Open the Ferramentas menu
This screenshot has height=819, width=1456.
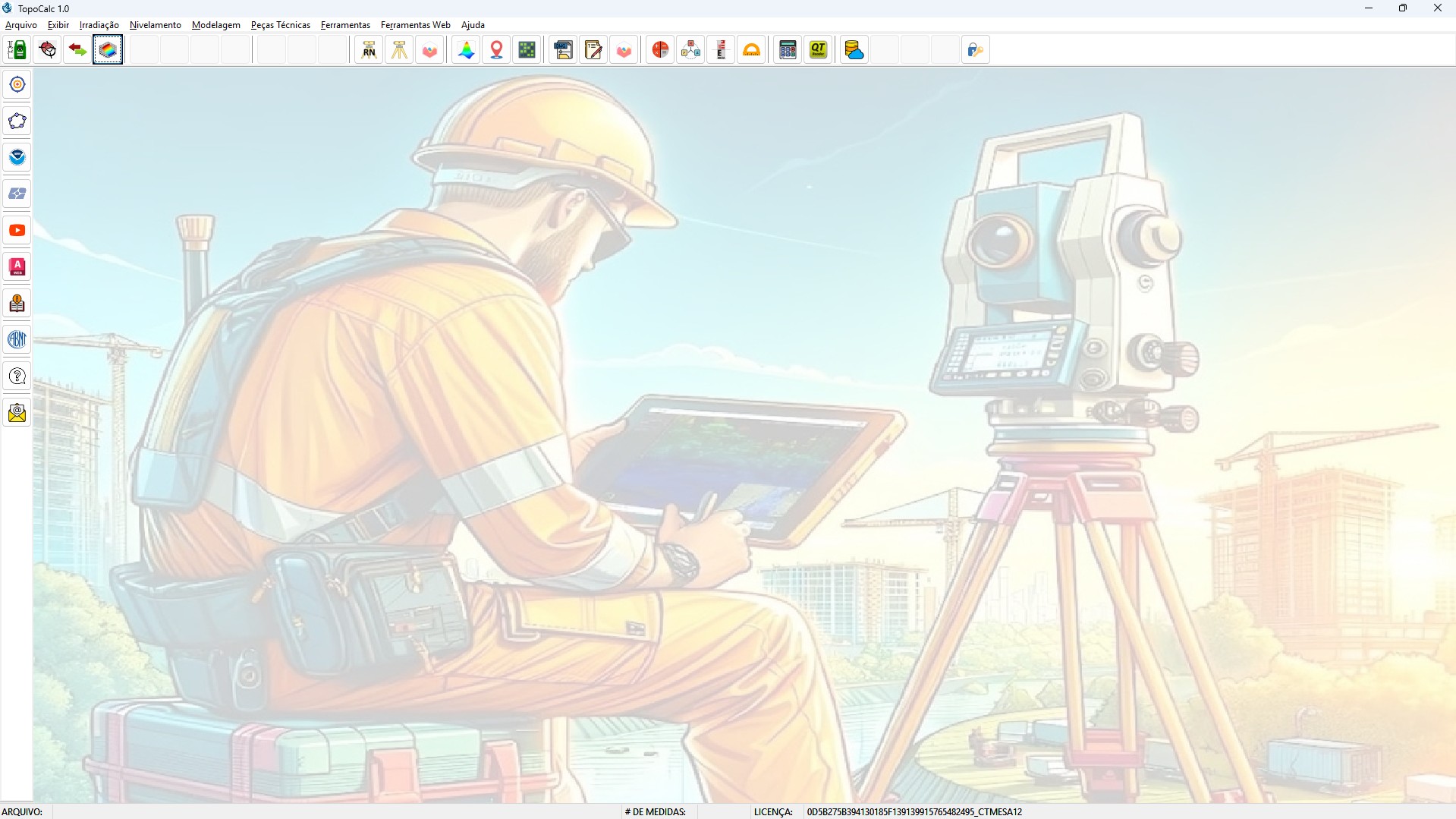tap(345, 25)
